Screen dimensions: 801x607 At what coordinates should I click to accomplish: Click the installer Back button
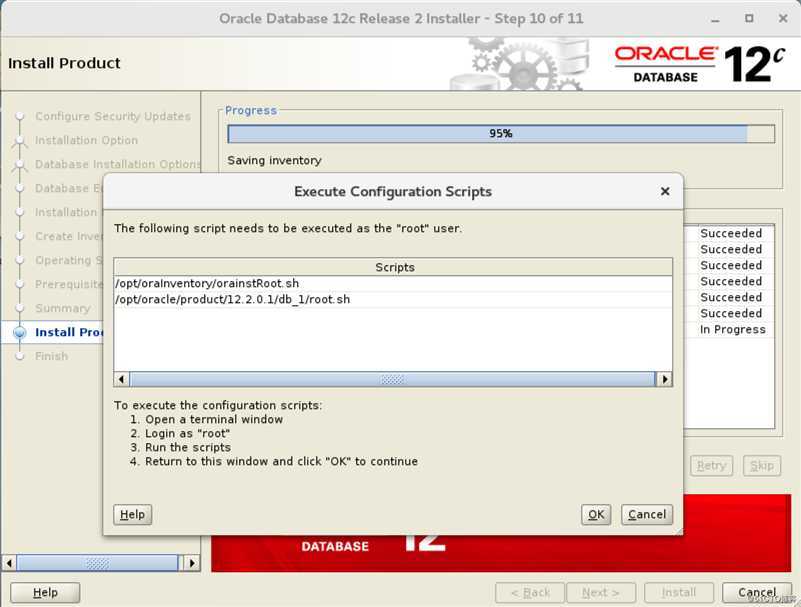coord(530,592)
